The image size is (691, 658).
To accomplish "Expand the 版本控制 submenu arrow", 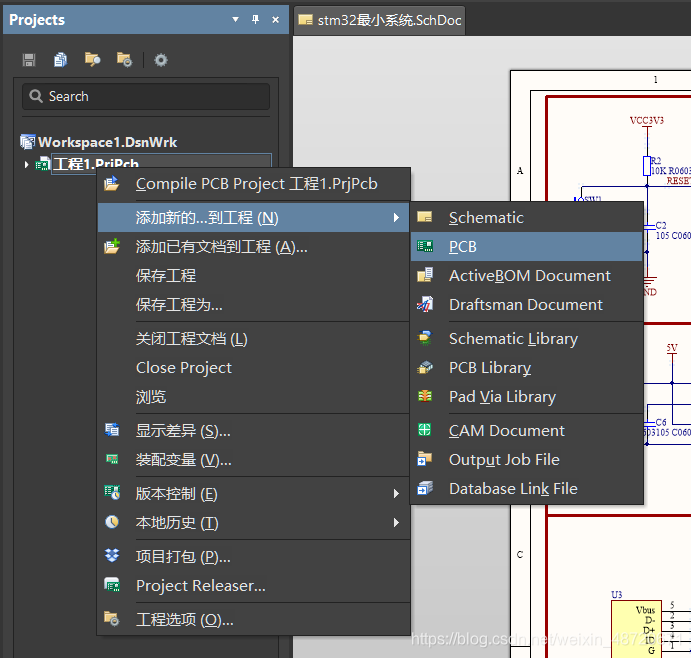I will [x=396, y=494].
